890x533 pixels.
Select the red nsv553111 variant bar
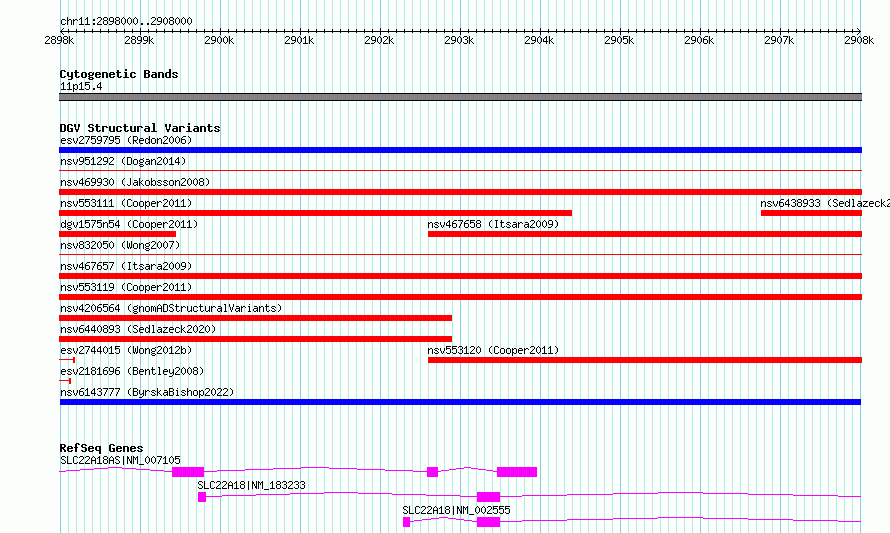point(316,213)
